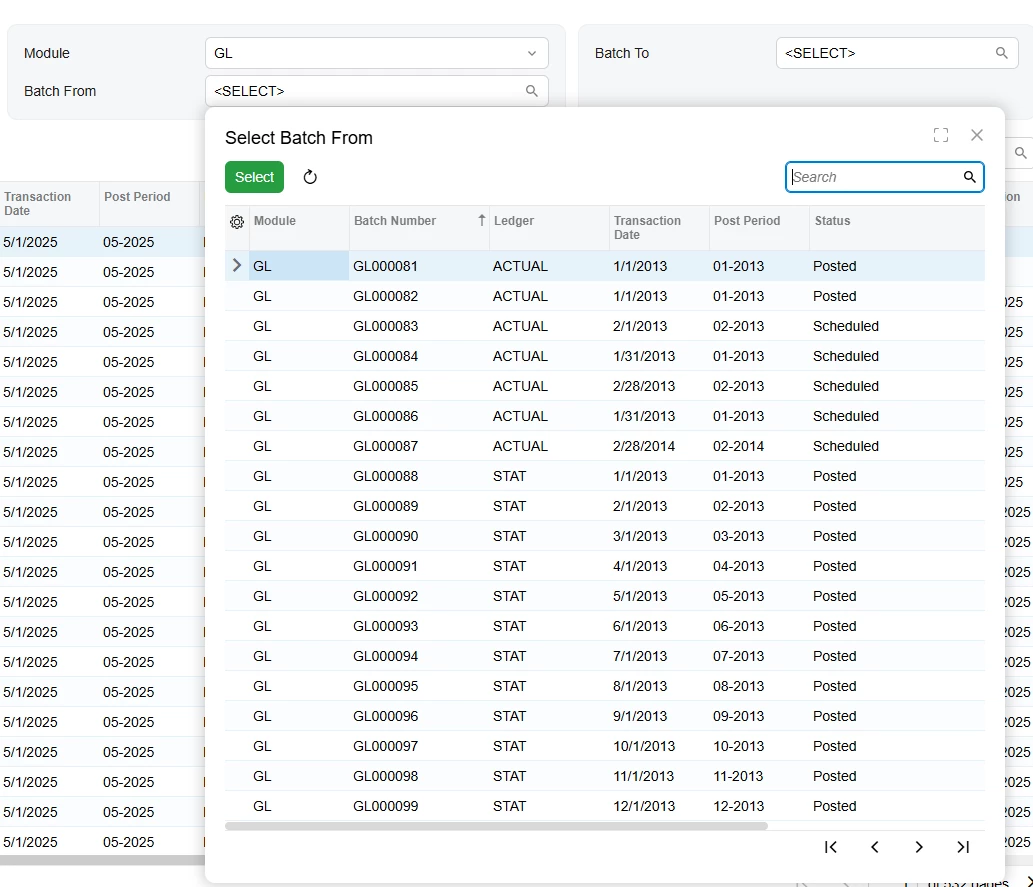Click the fullscreen expand icon in dialog
The width and height of the screenshot is (1033, 887).
tap(941, 135)
